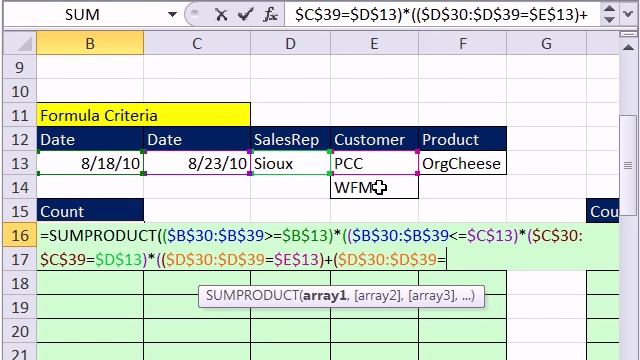The width and height of the screenshot is (640, 360).
Task: Click the Select All corner triangle
Action: (20, 43)
